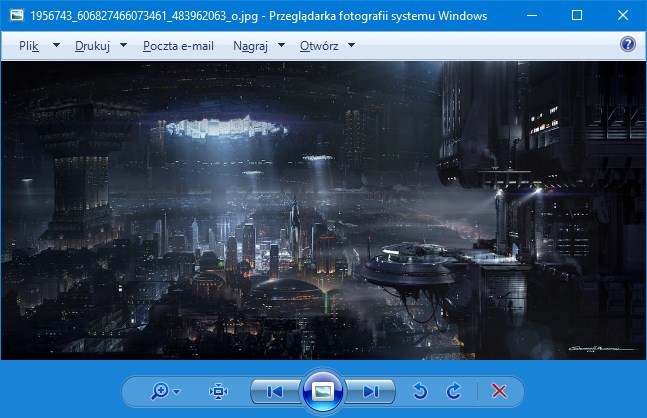Screen dimensions: 647x418
Task: Expand the Otwórz dropdown arrow
Action: click(x=352, y=45)
